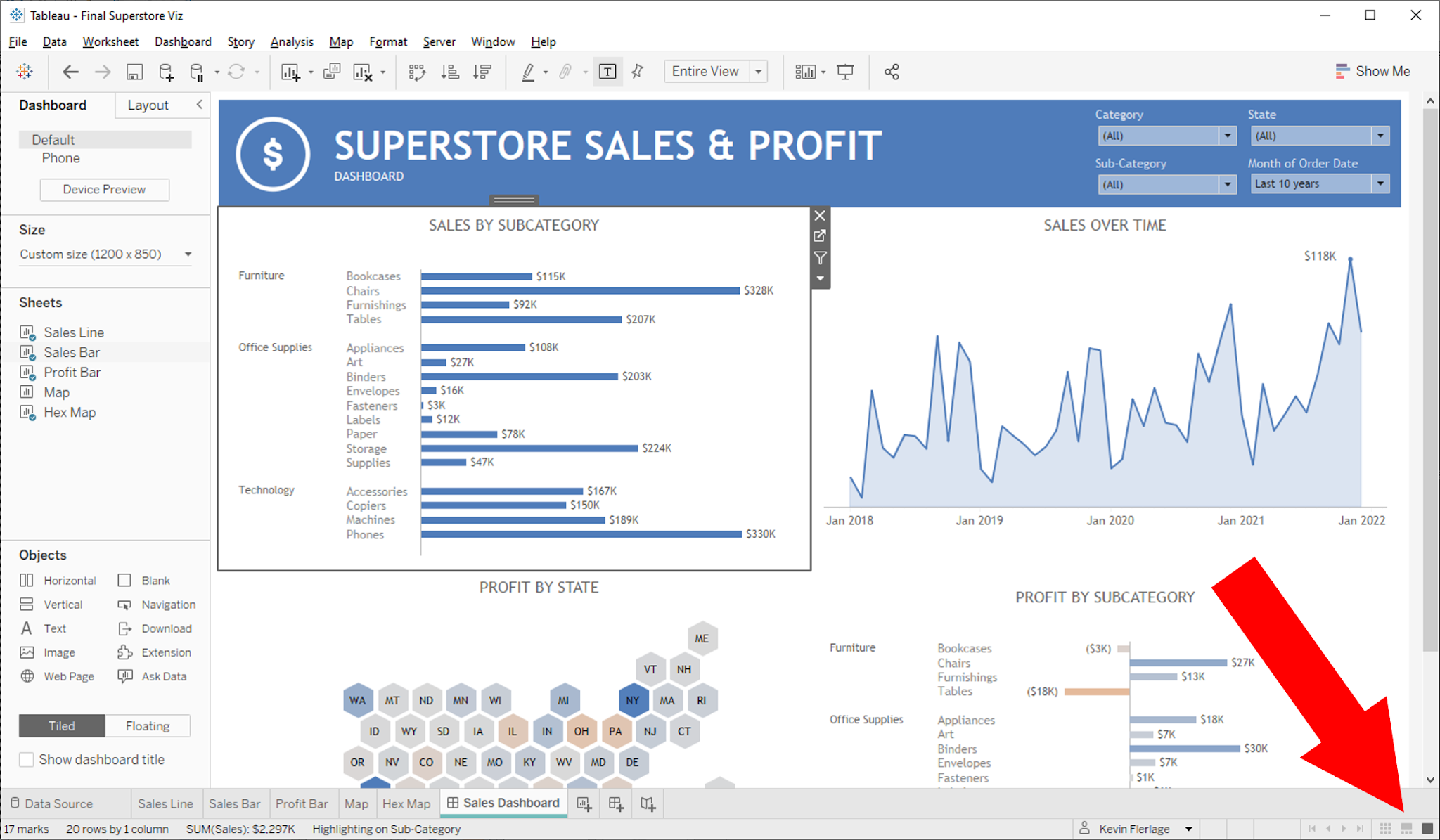Switch to the Hex Map sheet tab
This screenshot has height=840, width=1440.
(x=406, y=803)
